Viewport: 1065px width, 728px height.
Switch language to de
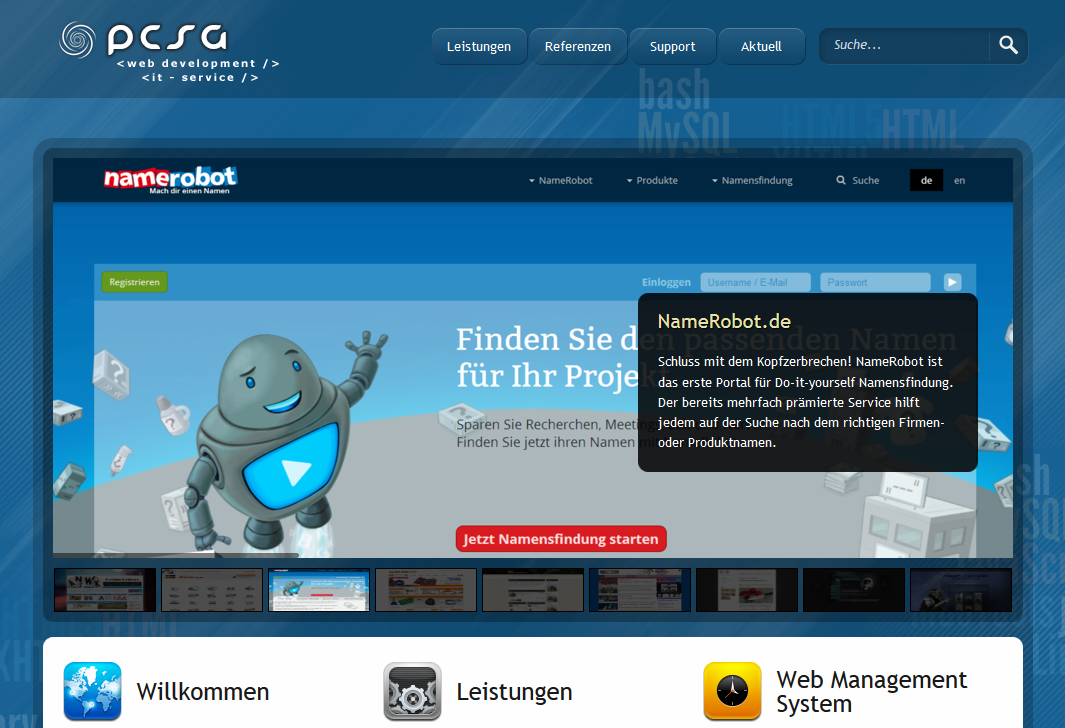point(926,180)
